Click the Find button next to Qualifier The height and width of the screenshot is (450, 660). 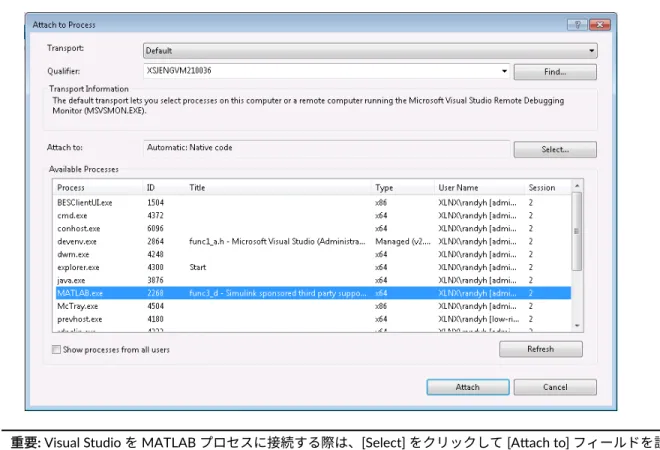555,72
